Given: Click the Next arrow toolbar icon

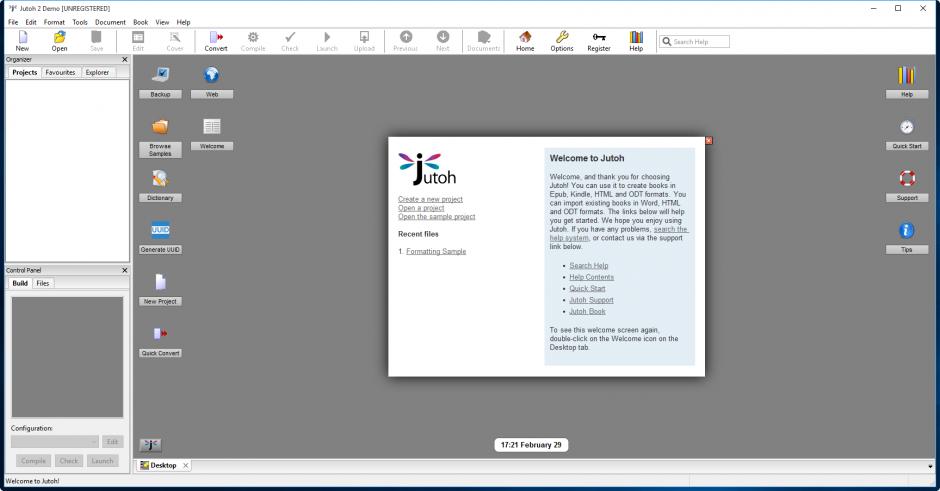Looking at the screenshot, I should point(443,41).
